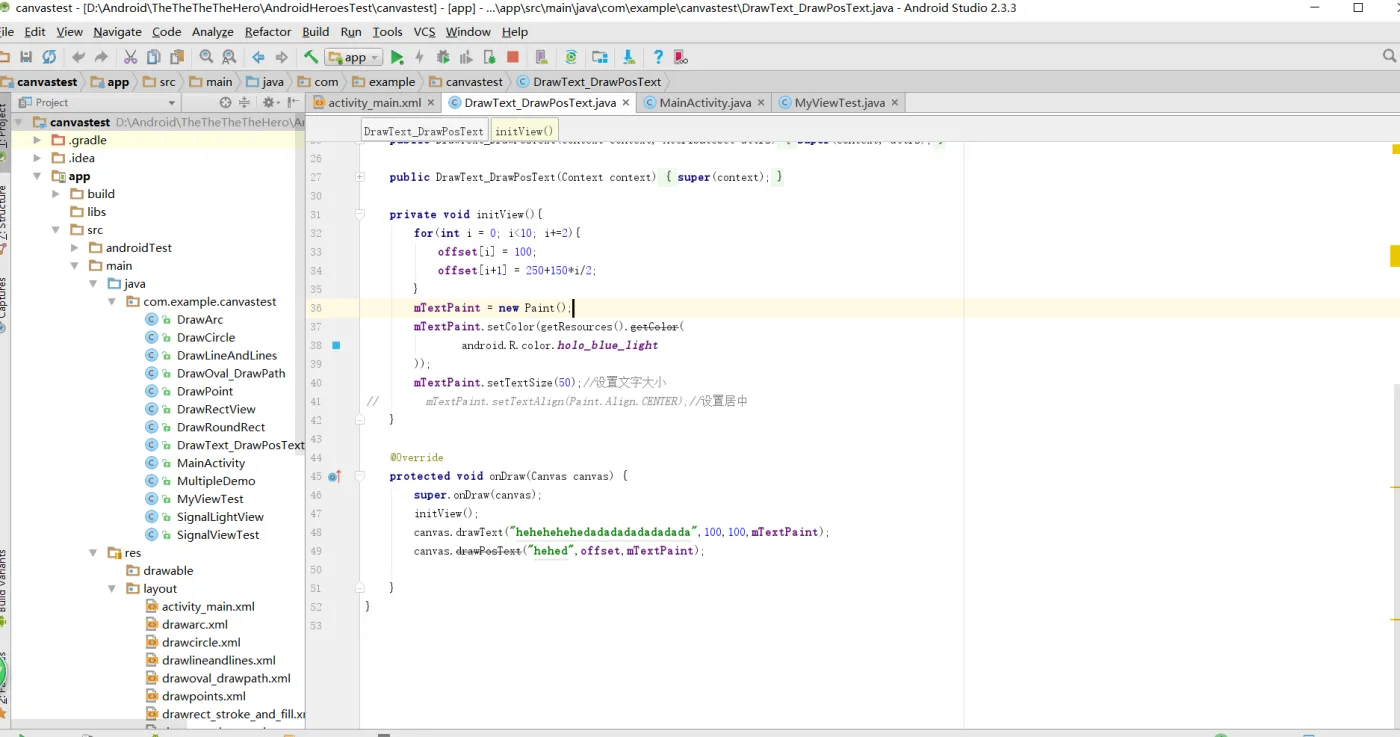Screen dimensions: 1400x737
Task: Open the Project view type dropdown
Action: [x=96, y=102]
